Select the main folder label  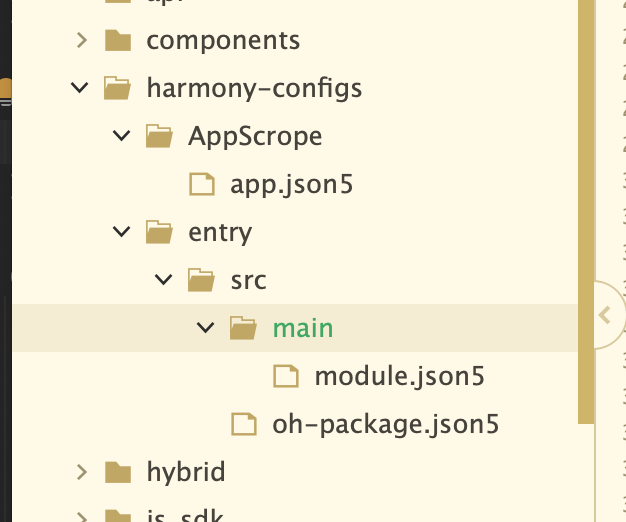point(303,328)
